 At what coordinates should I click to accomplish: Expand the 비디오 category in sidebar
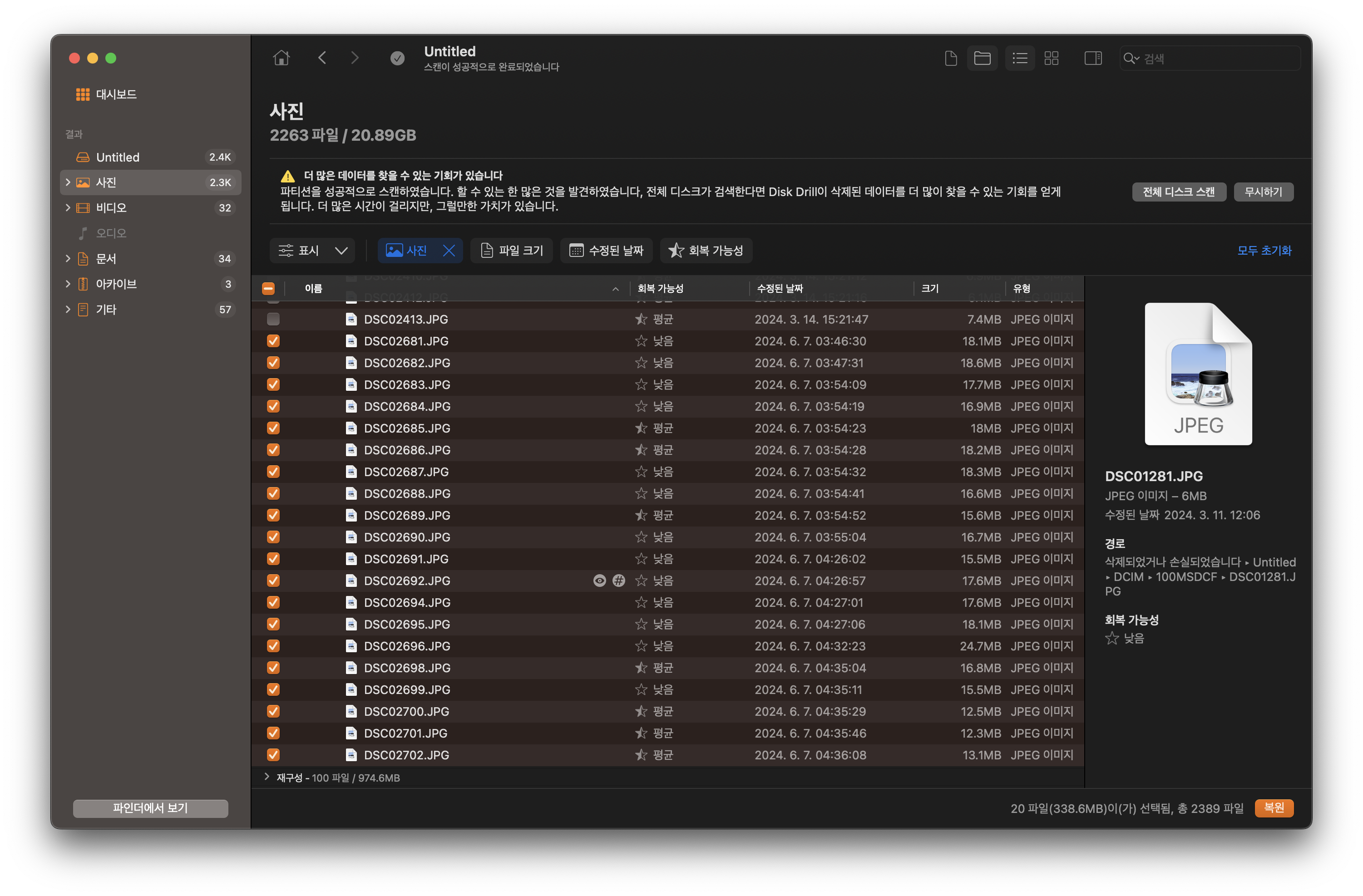pyautogui.click(x=68, y=207)
